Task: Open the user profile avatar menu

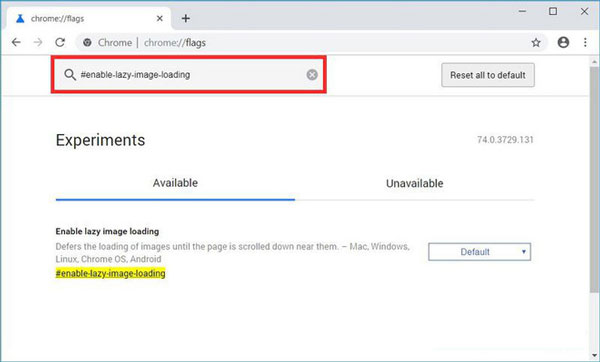Action: (563, 42)
